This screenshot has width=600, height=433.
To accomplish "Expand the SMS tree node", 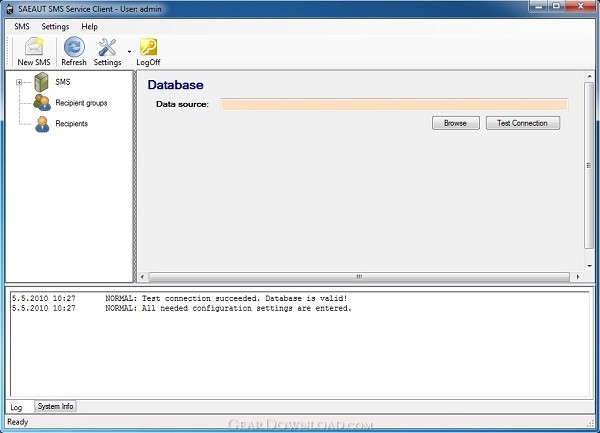I will pyautogui.click(x=19, y=82).
